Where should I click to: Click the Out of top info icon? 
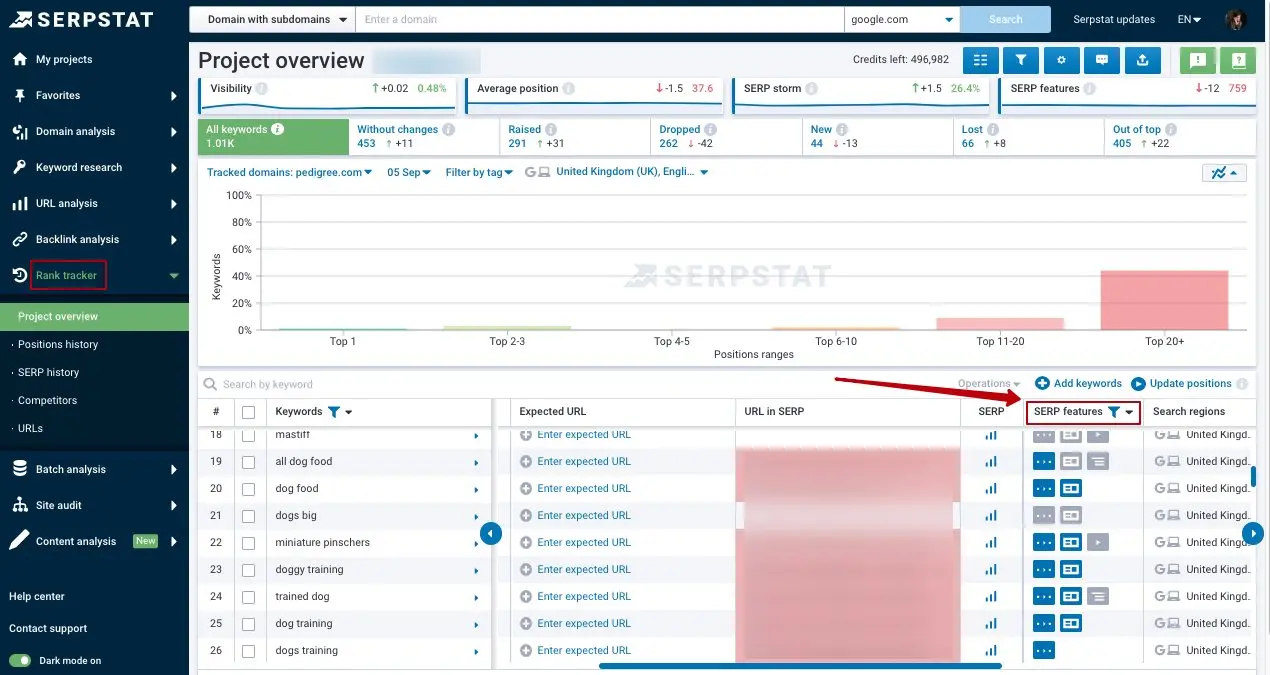[1171, 130]
